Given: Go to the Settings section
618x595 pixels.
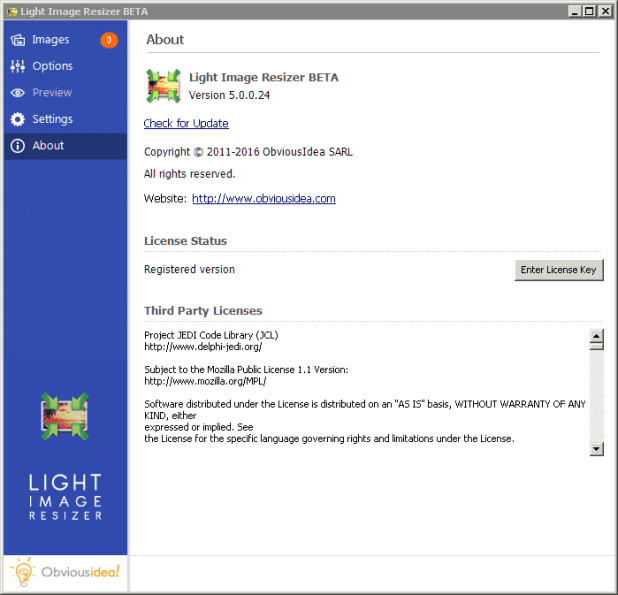Looking at the screenshot, I should tap(65, 119).
